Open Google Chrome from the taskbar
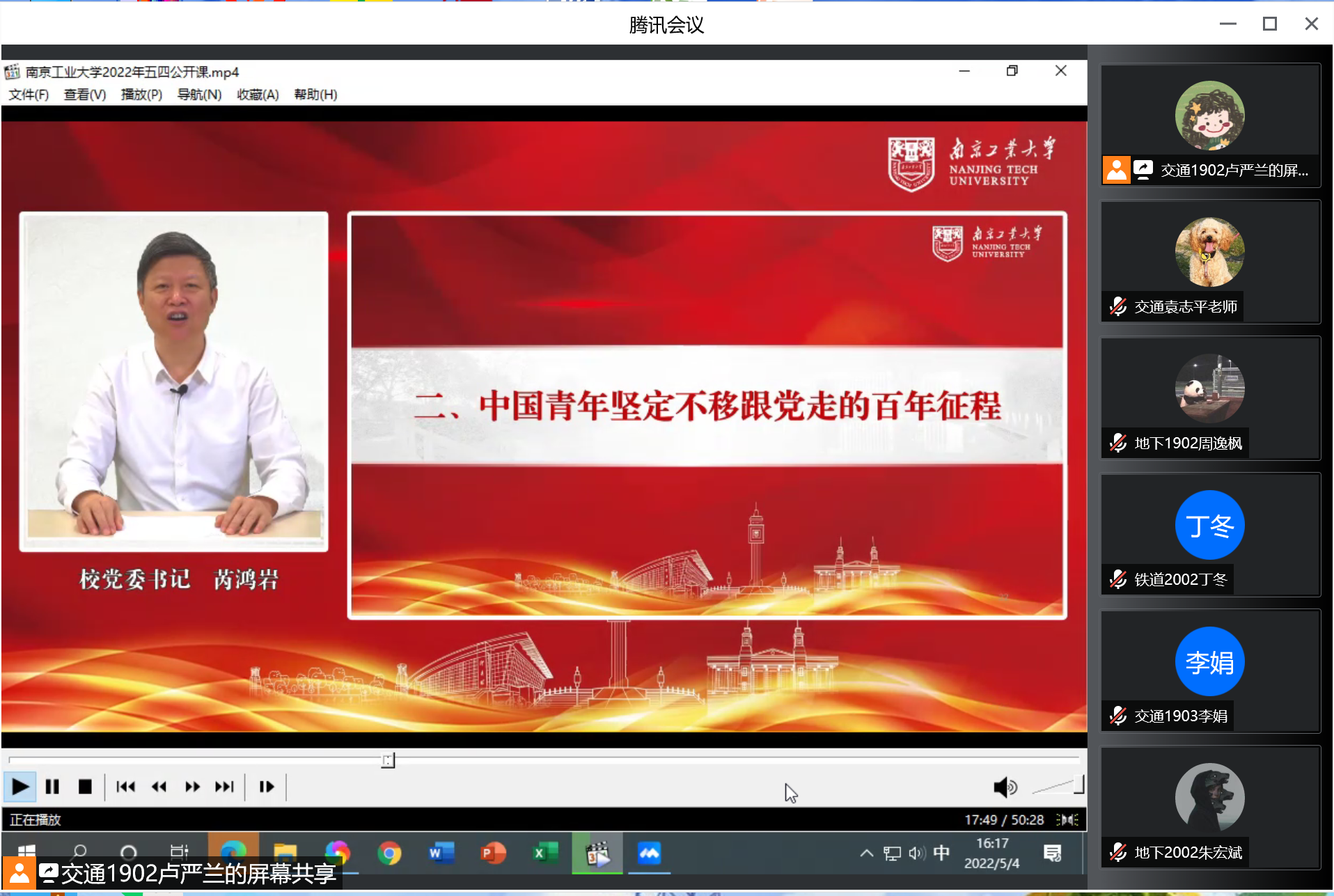The image size is (1334, 896). click(389, 853)
